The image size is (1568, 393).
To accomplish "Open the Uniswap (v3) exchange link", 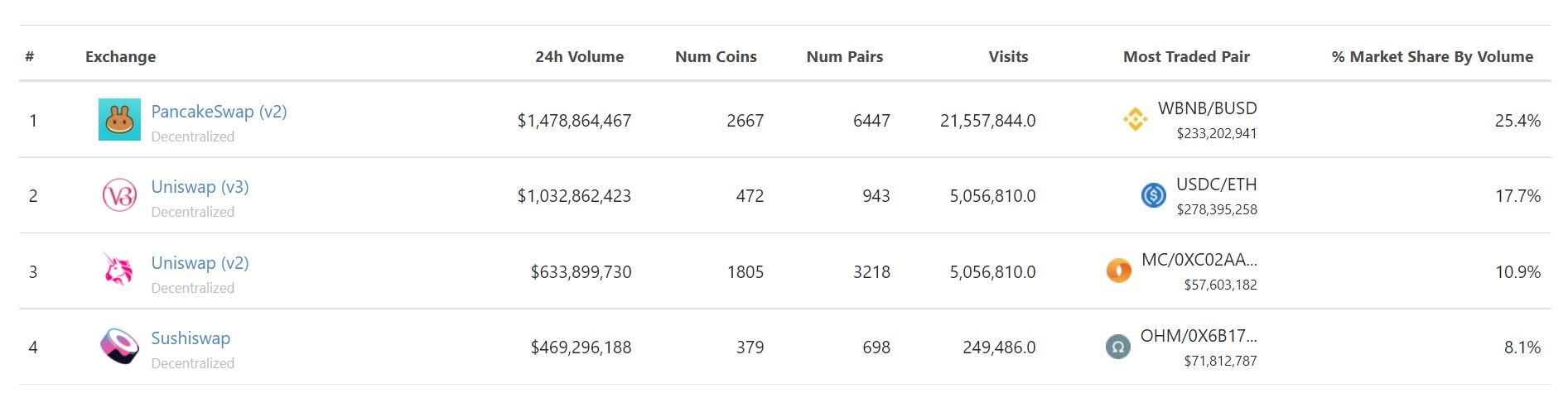I will coord(200,187).
